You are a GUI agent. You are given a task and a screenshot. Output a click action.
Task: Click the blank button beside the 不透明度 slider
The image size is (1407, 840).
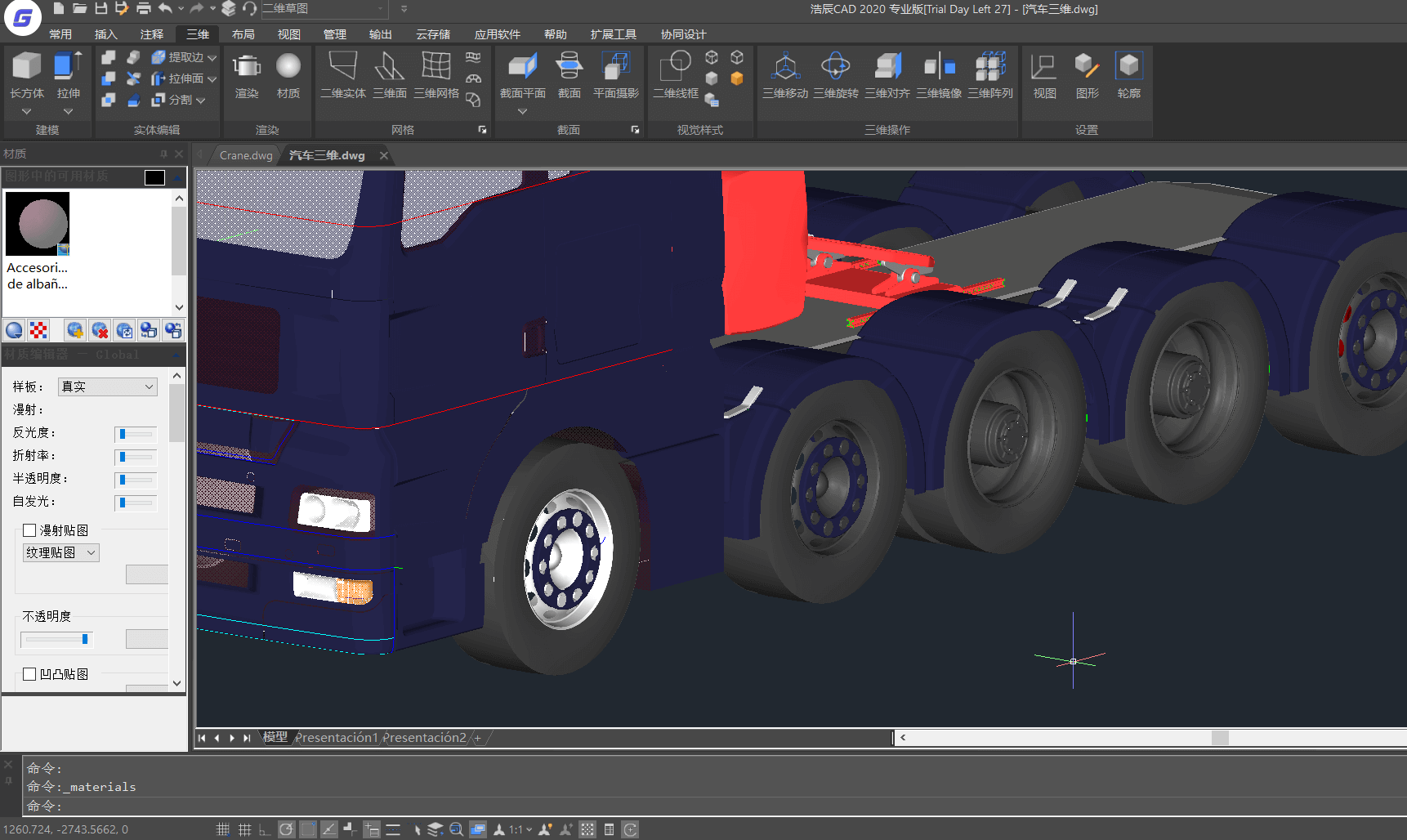pyautogui.click(x=147, y=639)
